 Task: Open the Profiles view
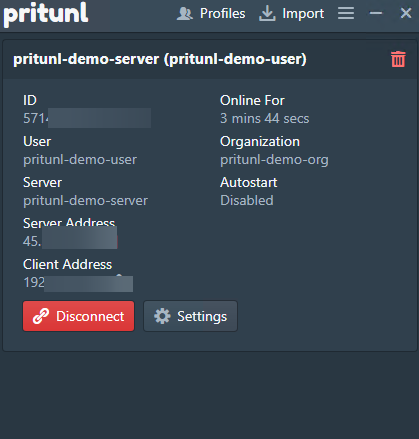click(211, 14)
